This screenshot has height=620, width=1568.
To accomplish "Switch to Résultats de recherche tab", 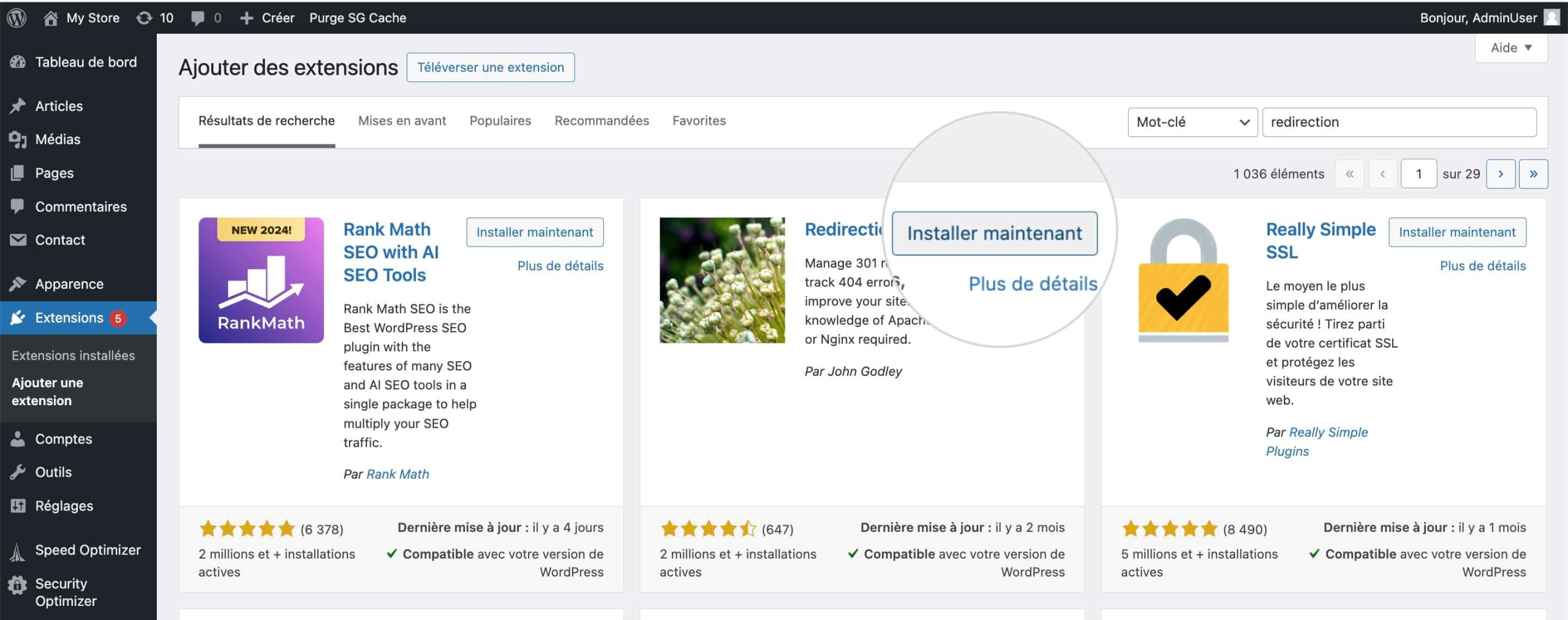I will (266, 121).
